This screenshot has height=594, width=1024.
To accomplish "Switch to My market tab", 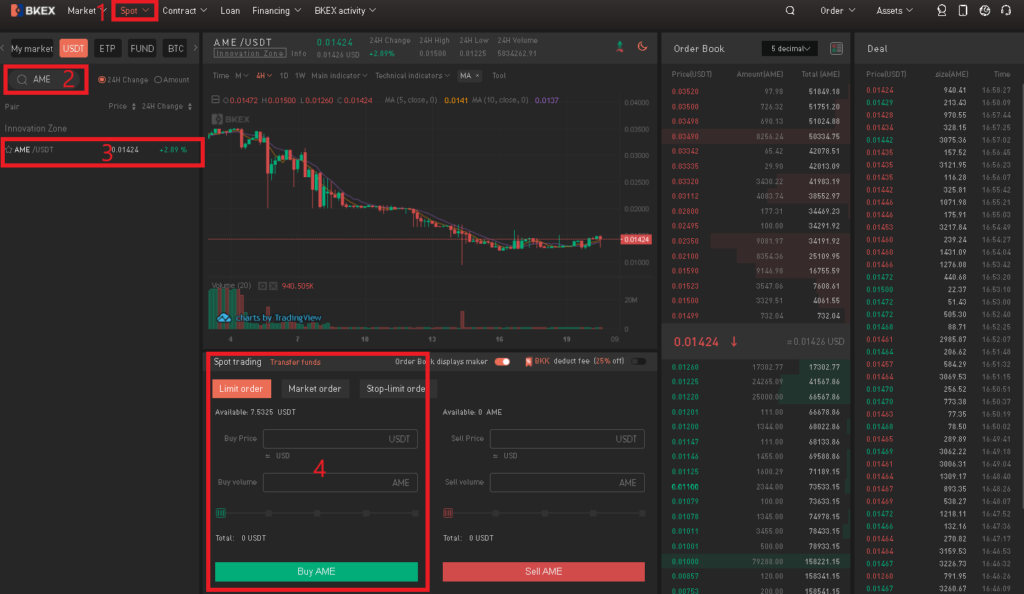I will (31, 48).
